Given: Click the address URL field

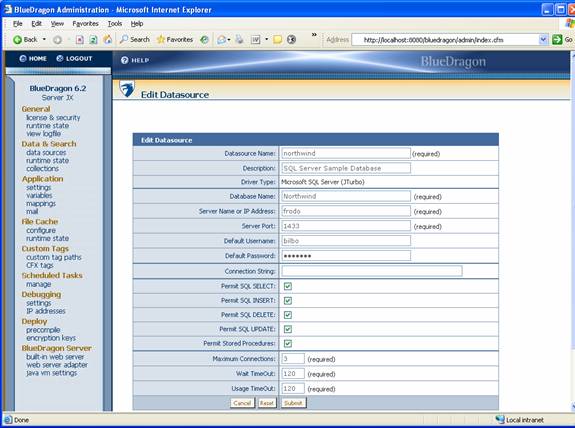Looking at the screenshot, I should [446, 40].
